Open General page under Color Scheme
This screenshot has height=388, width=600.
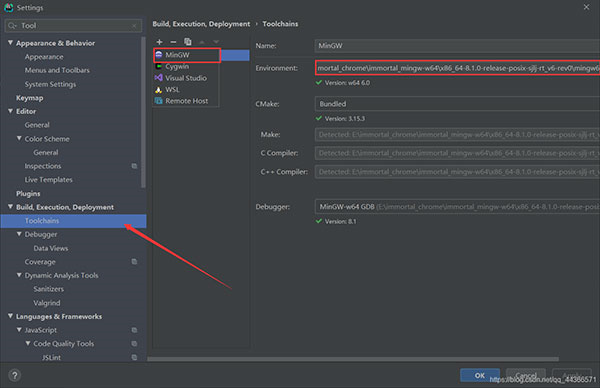pos(46,152)
